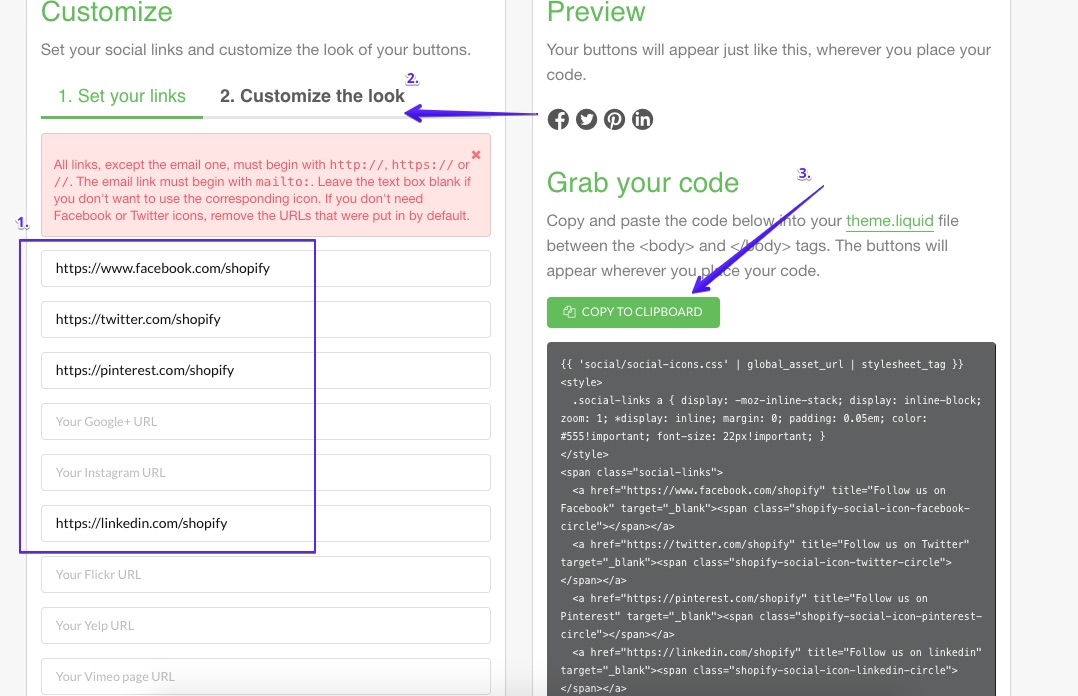Click the Twitter preview icon

pos(586,120)
